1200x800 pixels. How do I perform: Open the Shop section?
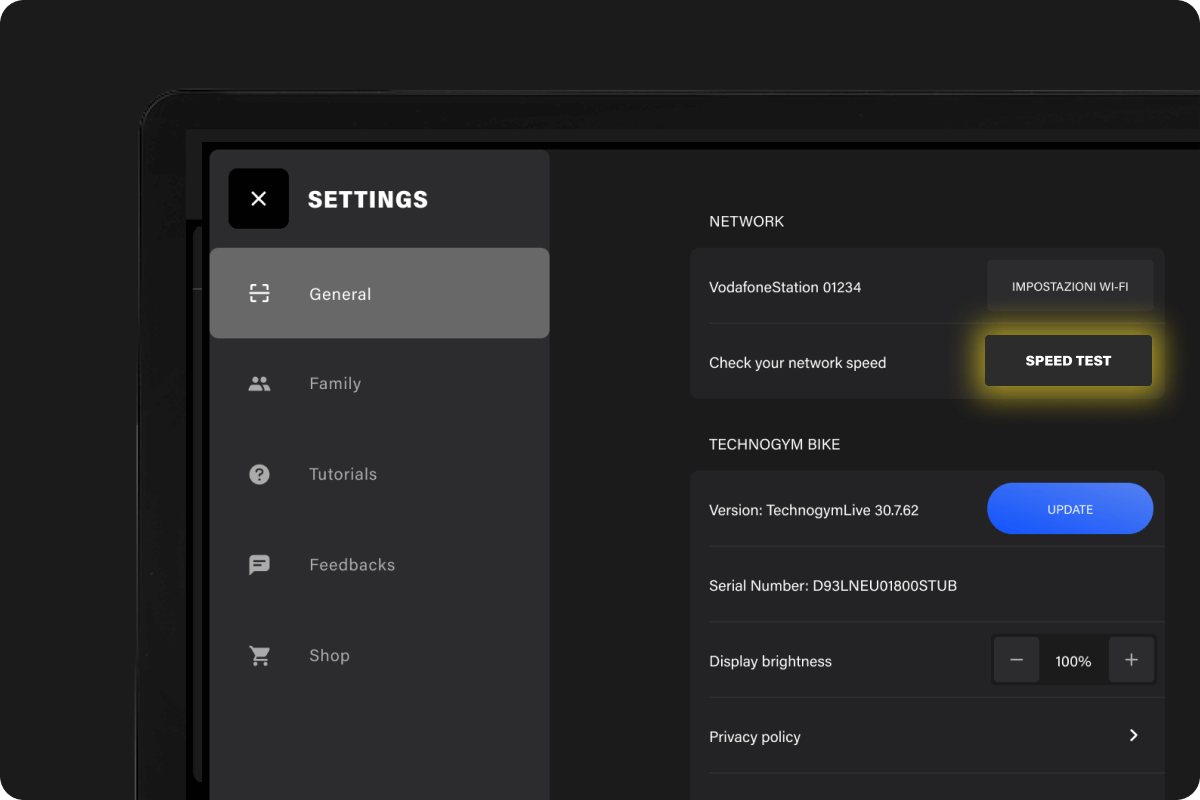(x=379, y=656)
